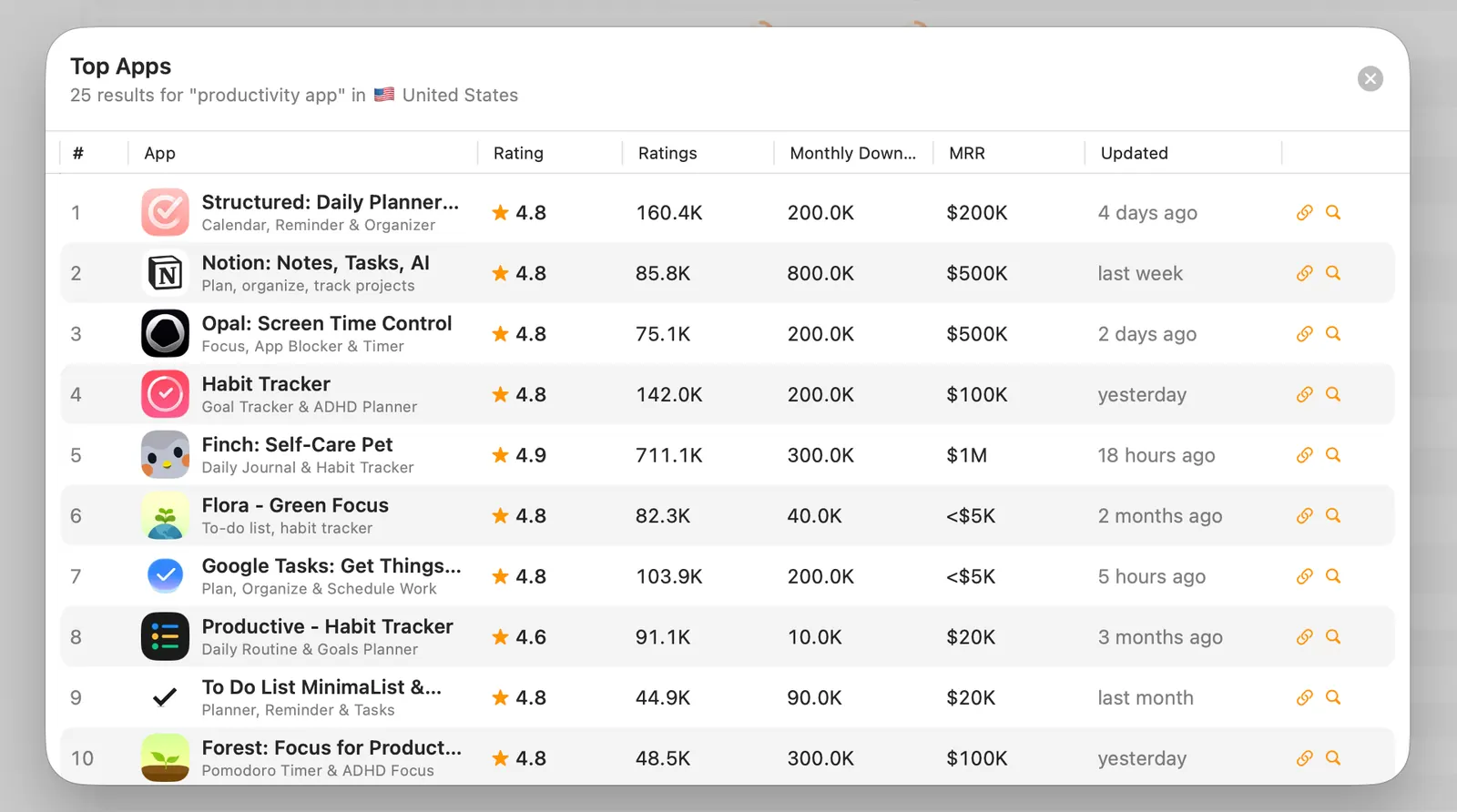Open Flora - Green Focus title
This screenshot has width=1457, height=812.
point(295,505)
